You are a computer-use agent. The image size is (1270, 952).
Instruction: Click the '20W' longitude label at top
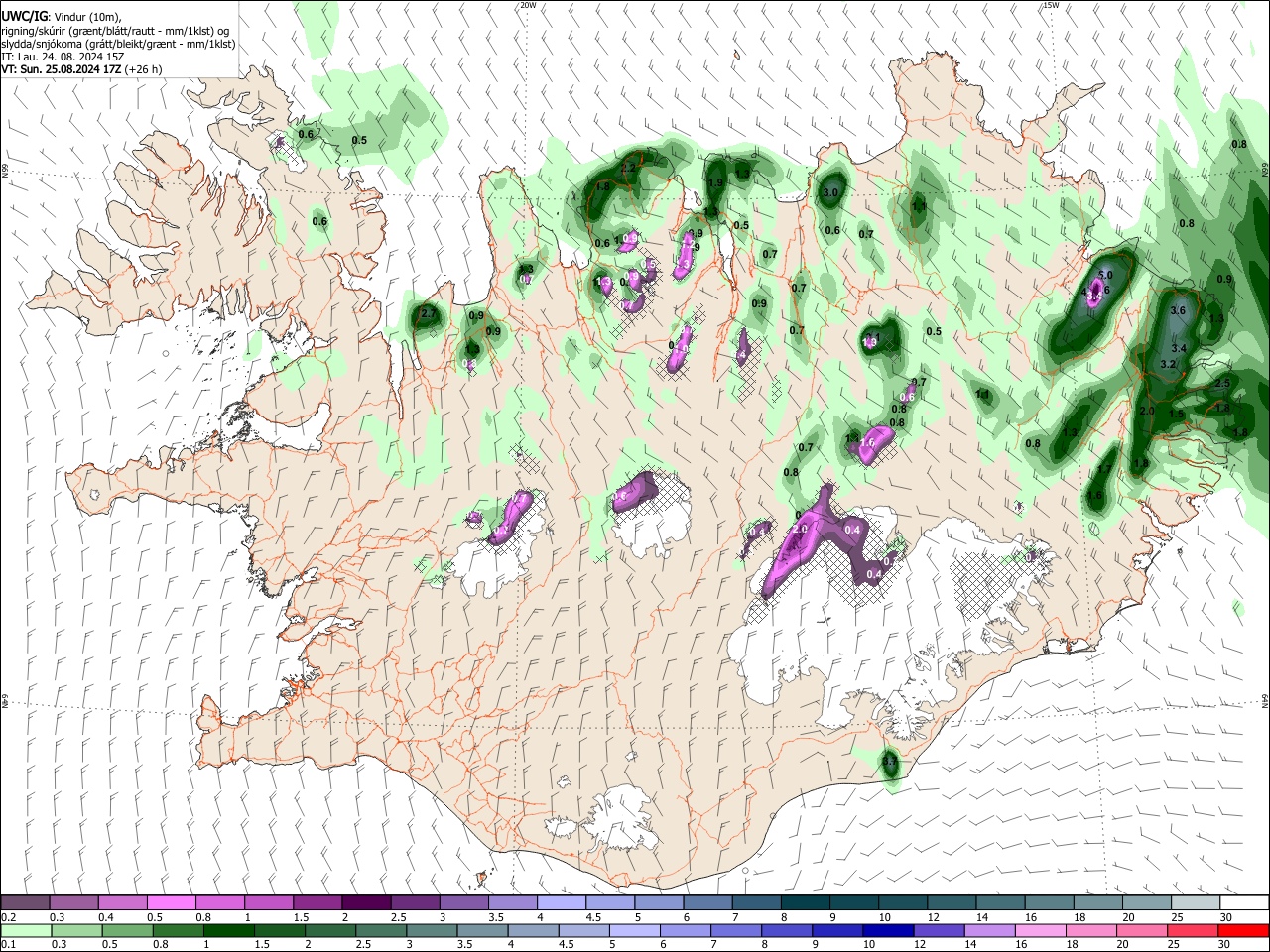point(528,5)
